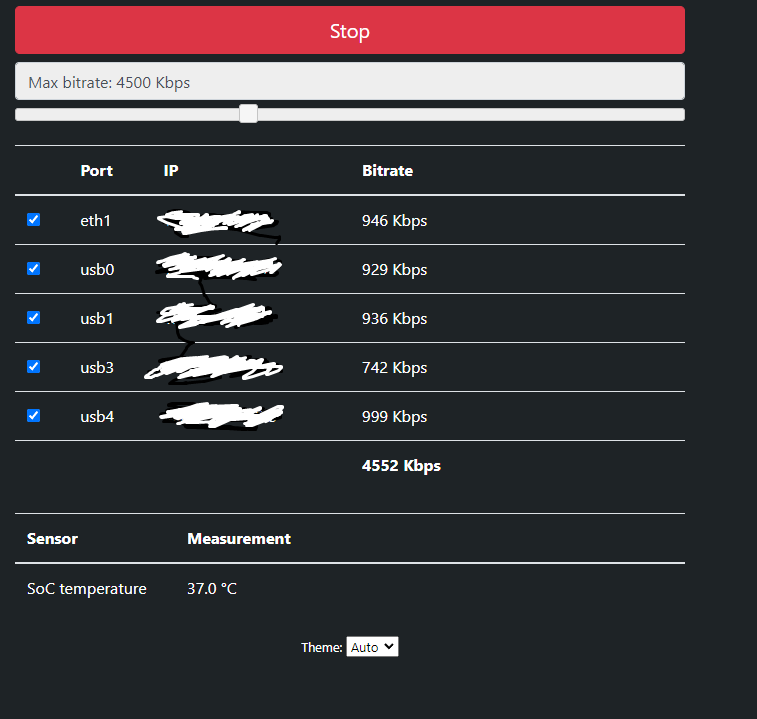
Task: Click the usb4 999 Kbps bitrate value
Action: [x=394, y=417]
